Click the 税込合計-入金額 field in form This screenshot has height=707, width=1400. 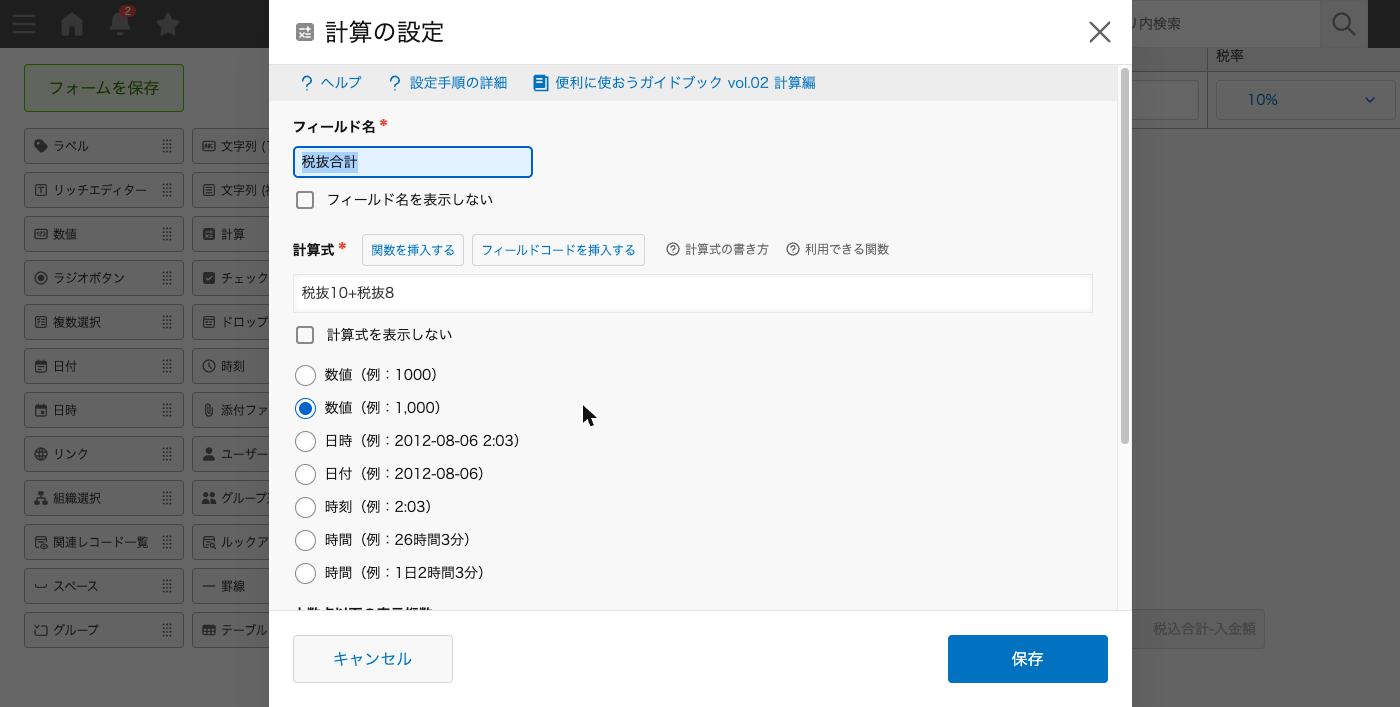click(x=1199, y=629)
